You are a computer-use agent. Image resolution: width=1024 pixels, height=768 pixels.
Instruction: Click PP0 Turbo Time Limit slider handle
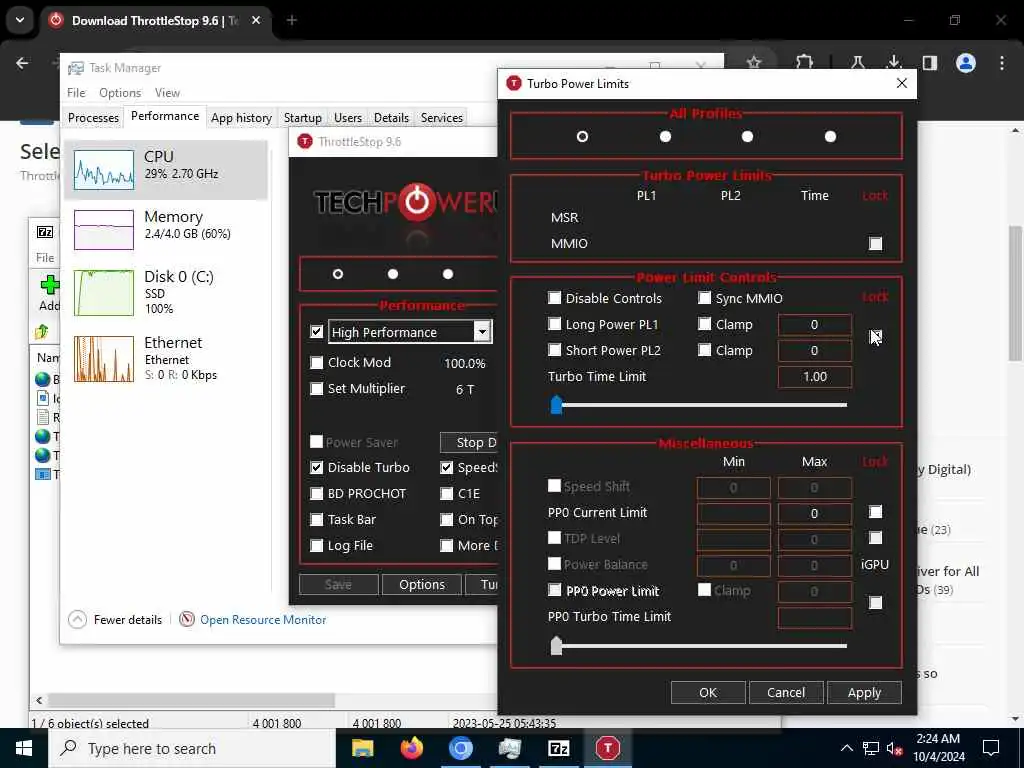556,646
